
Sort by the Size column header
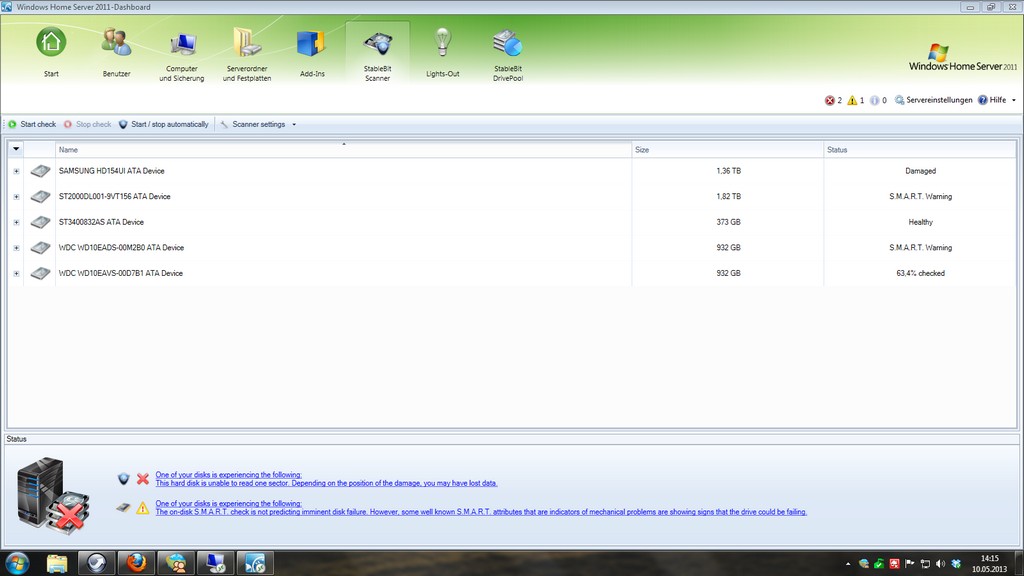tap(728, 150)
